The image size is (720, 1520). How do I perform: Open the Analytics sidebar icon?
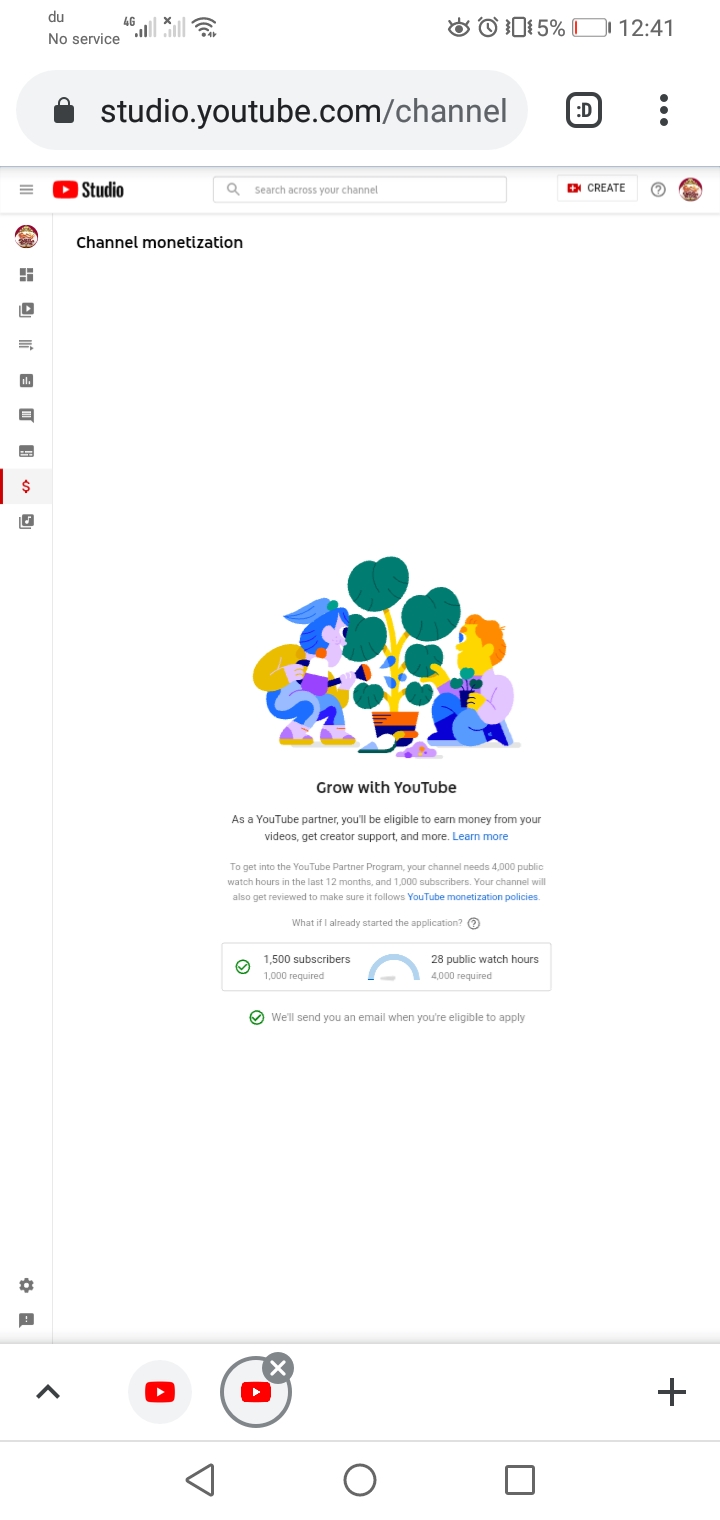pos(26,380)
